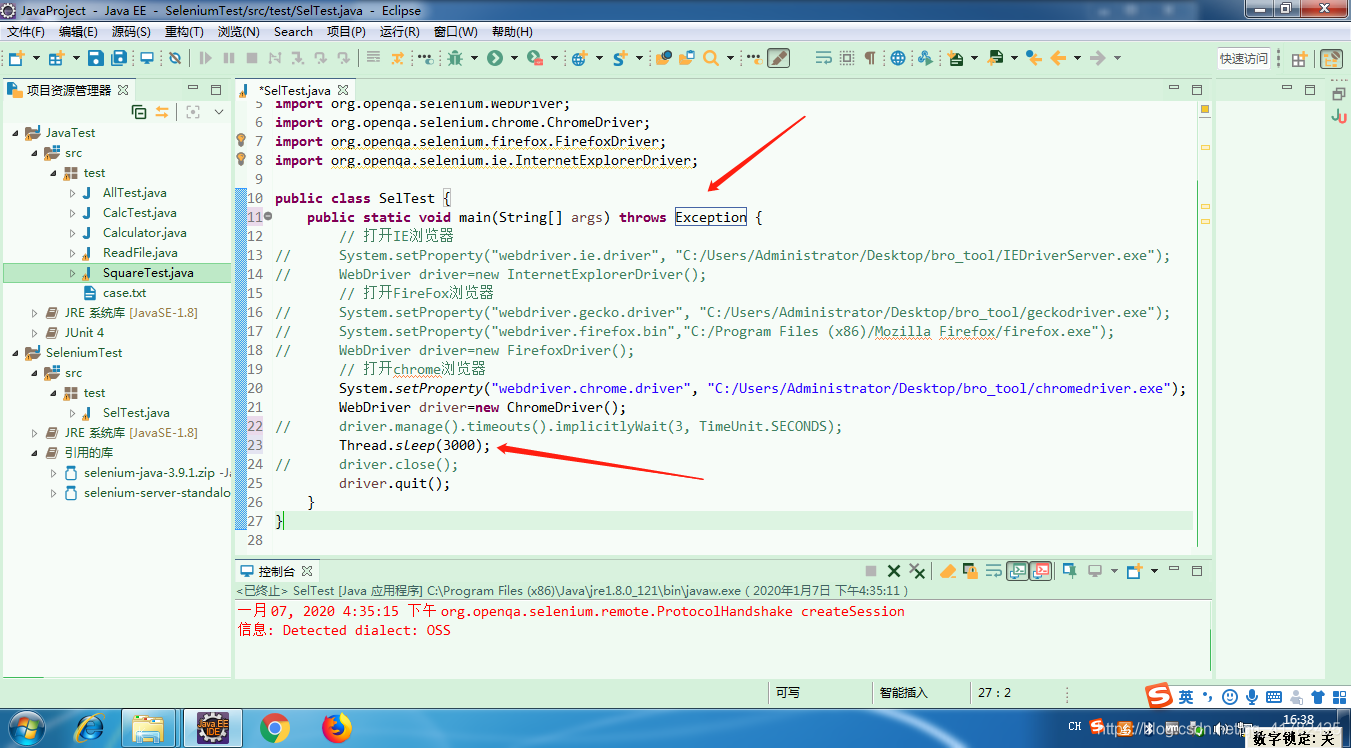
Task: Click the 快速访问 quick access field
Action: (1244, 59)
